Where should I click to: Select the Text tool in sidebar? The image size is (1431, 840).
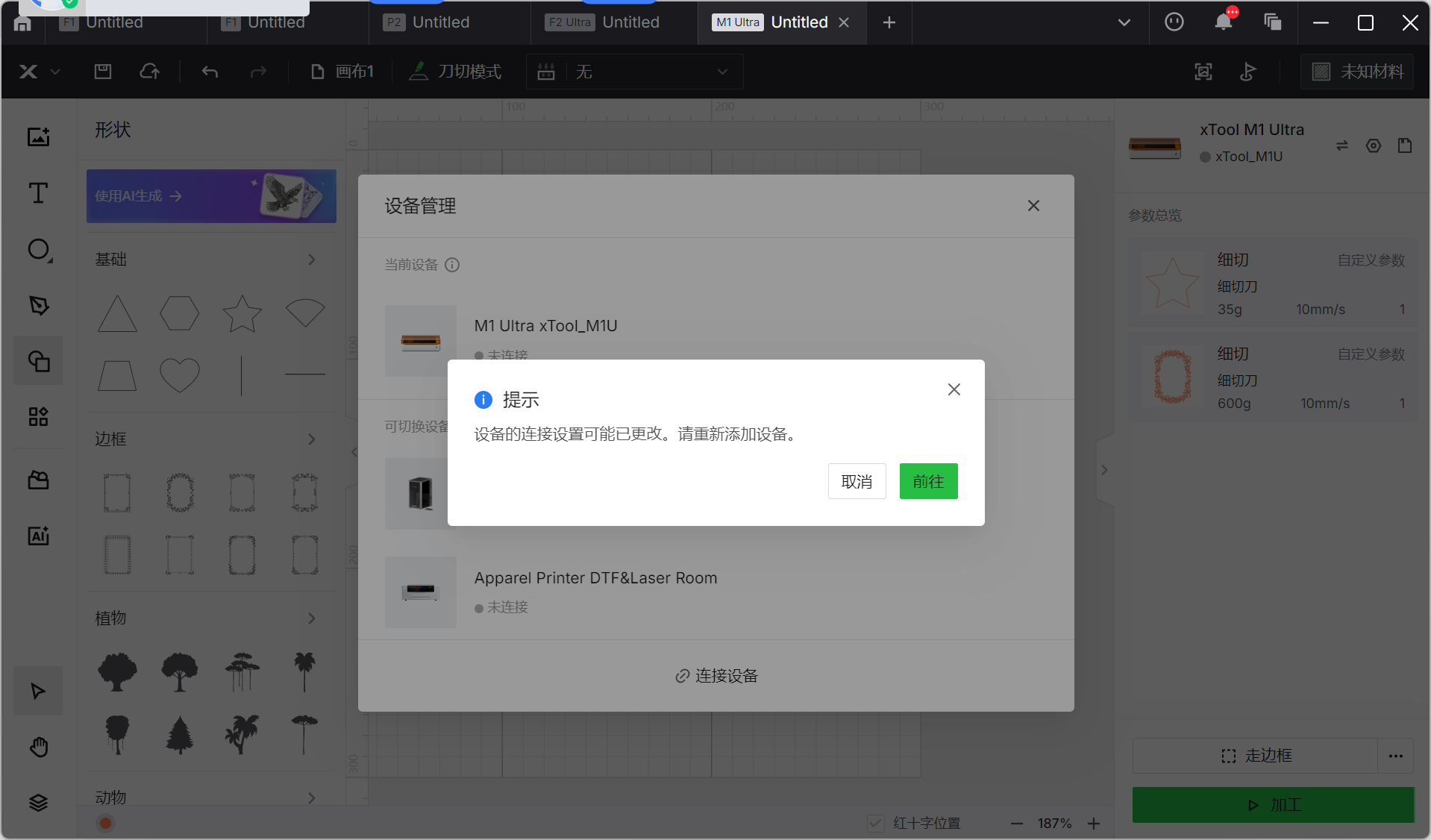tap(38, 193)
